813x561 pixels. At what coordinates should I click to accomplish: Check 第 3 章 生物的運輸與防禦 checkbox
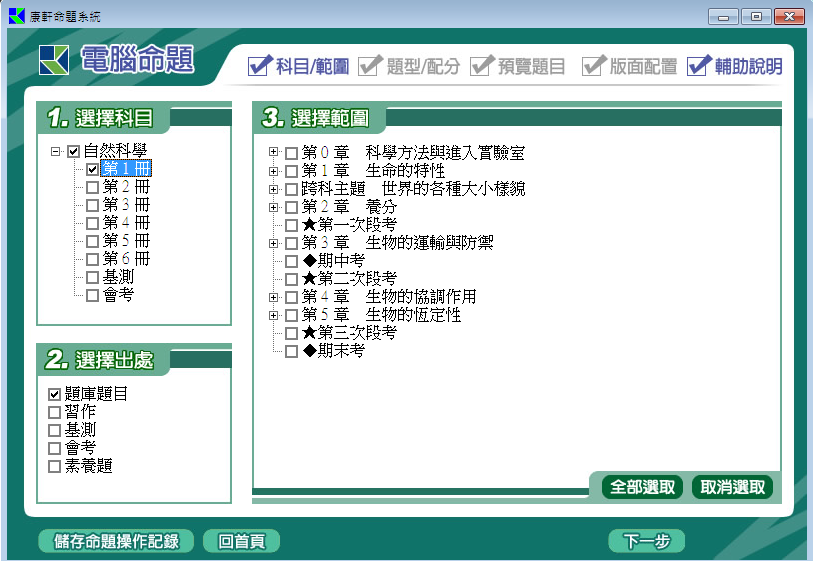pyautogui.click(x=291, y=244)
